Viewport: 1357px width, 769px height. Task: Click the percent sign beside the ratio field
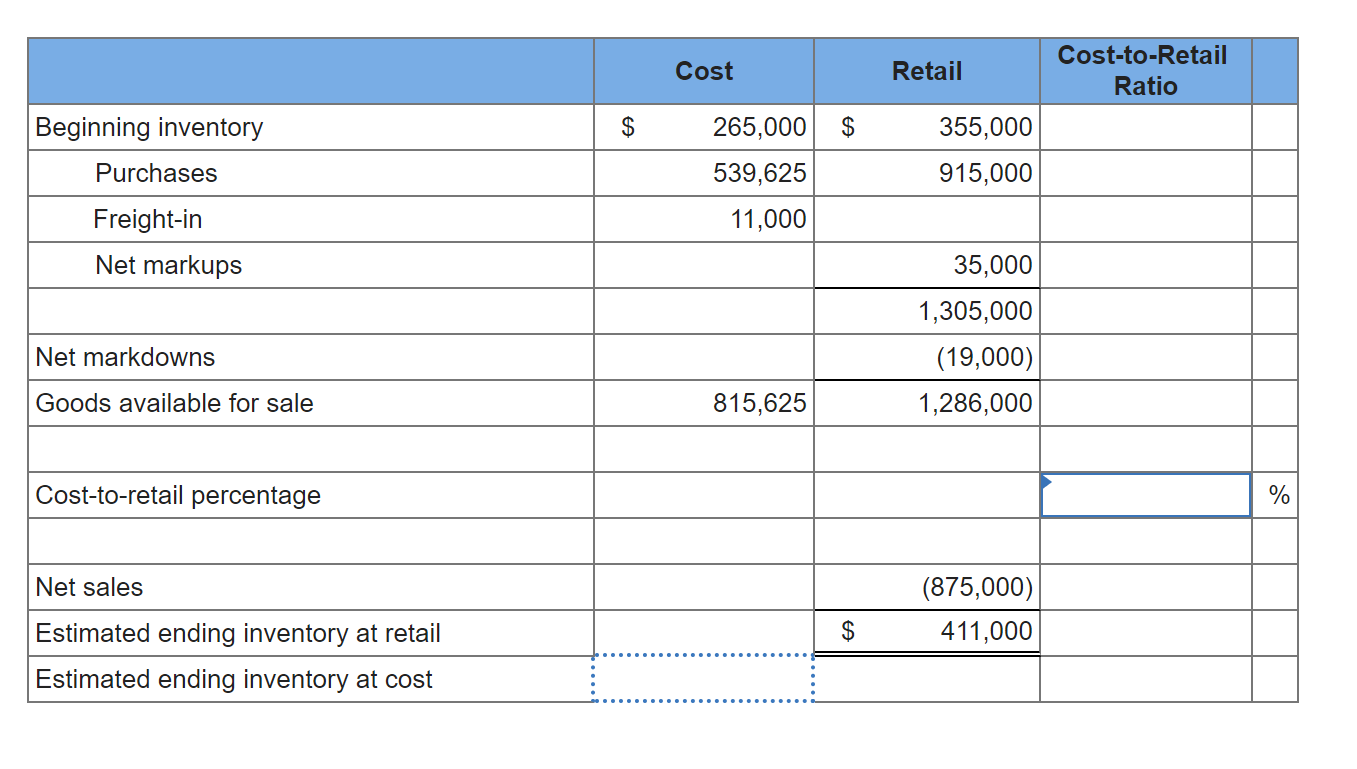coord(1279,494)
